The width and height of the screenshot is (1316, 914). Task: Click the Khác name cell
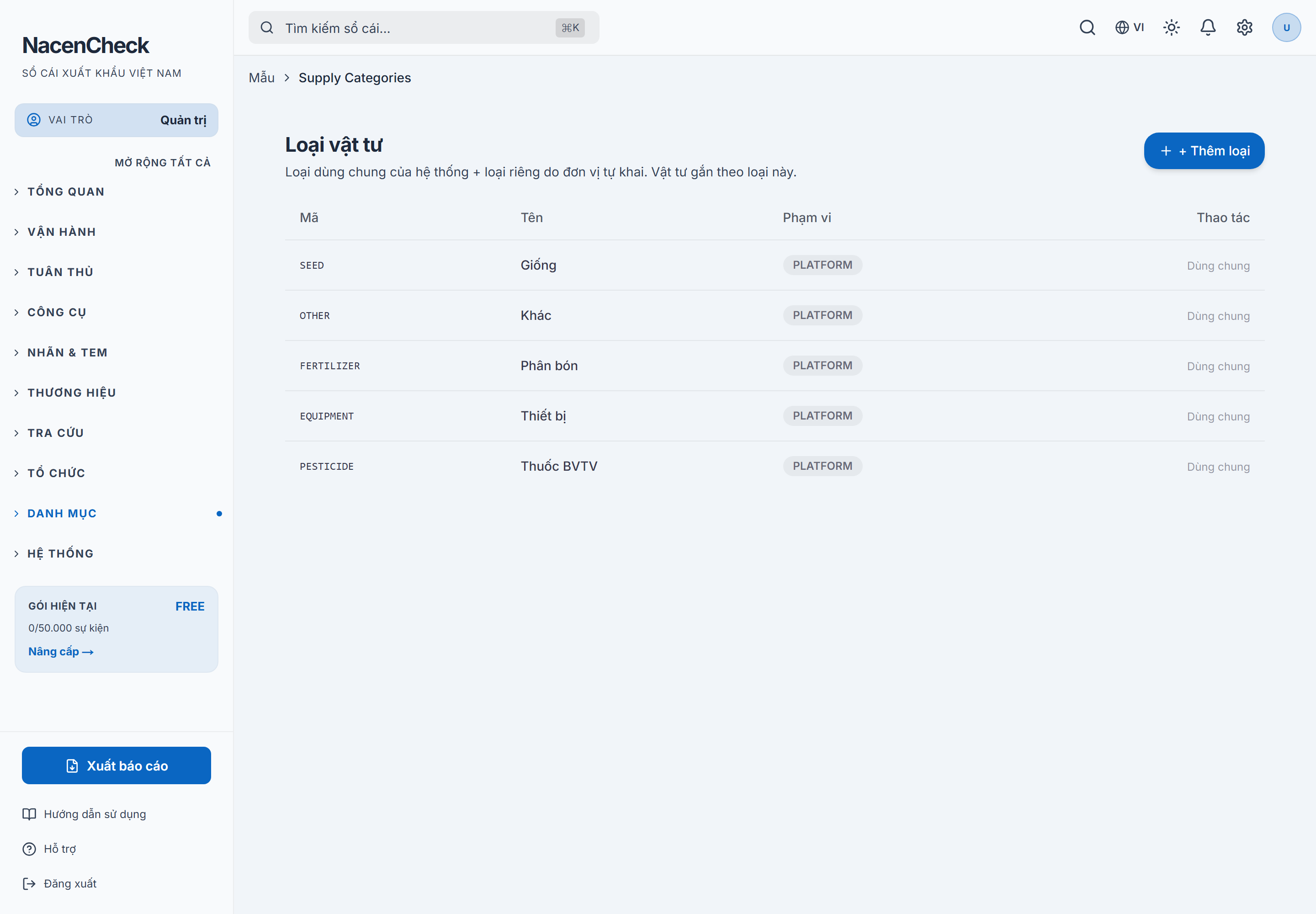pos(536,315)
